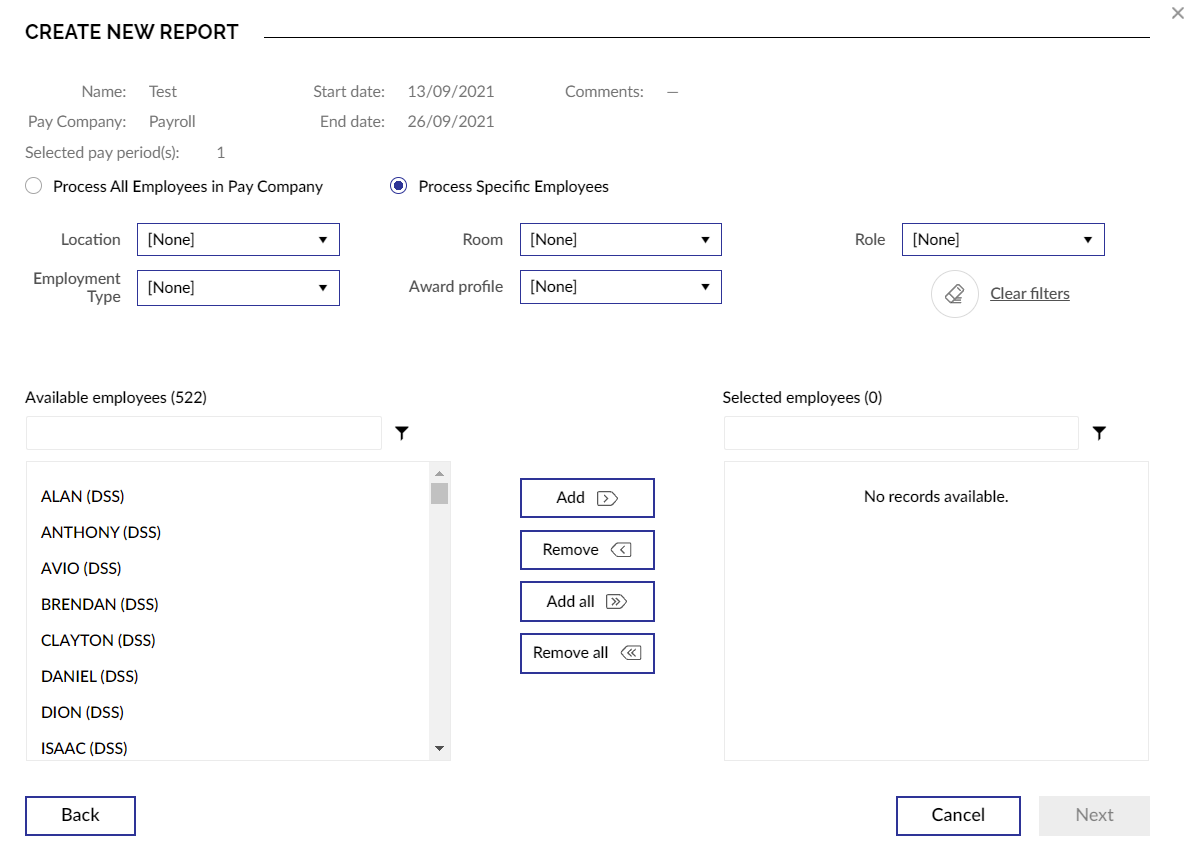Focus the available employees search field
The image size is (1195, 851).
click(203, 433)
